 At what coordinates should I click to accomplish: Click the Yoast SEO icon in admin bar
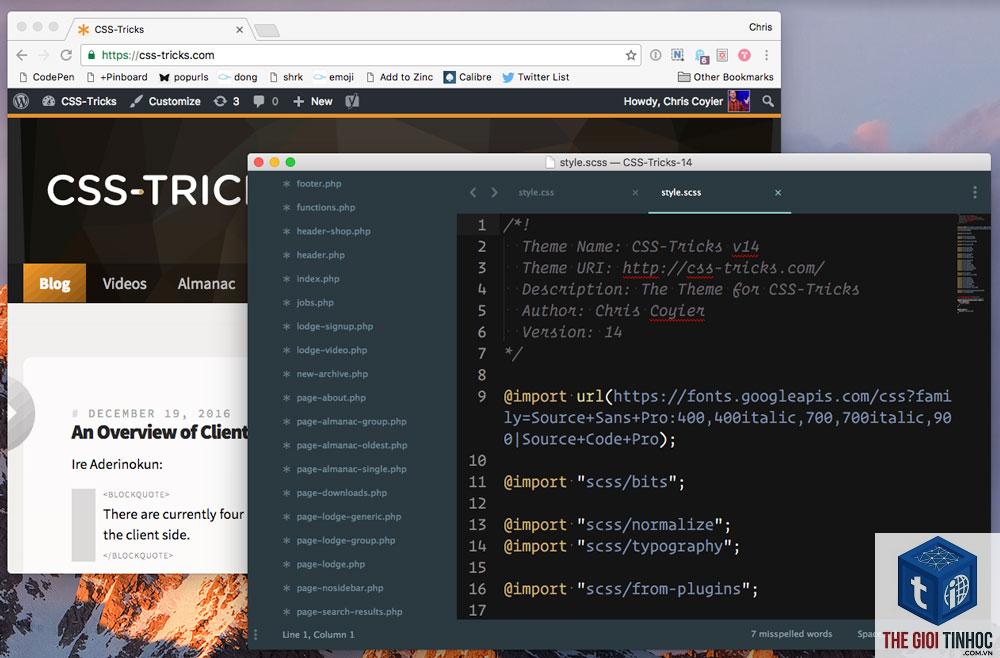(x=352, y=101)
